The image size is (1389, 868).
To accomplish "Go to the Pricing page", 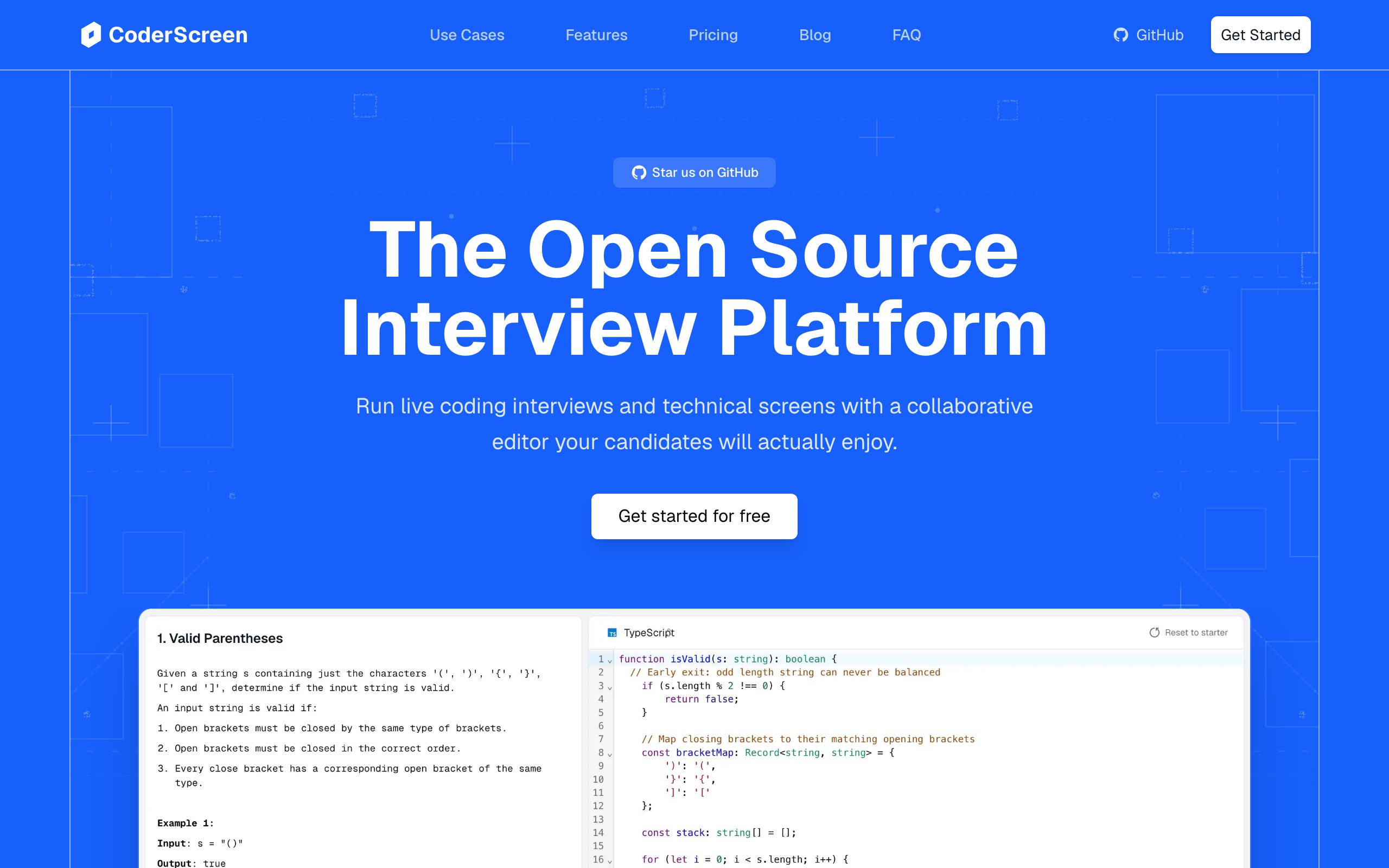I will tap(713, 35).
